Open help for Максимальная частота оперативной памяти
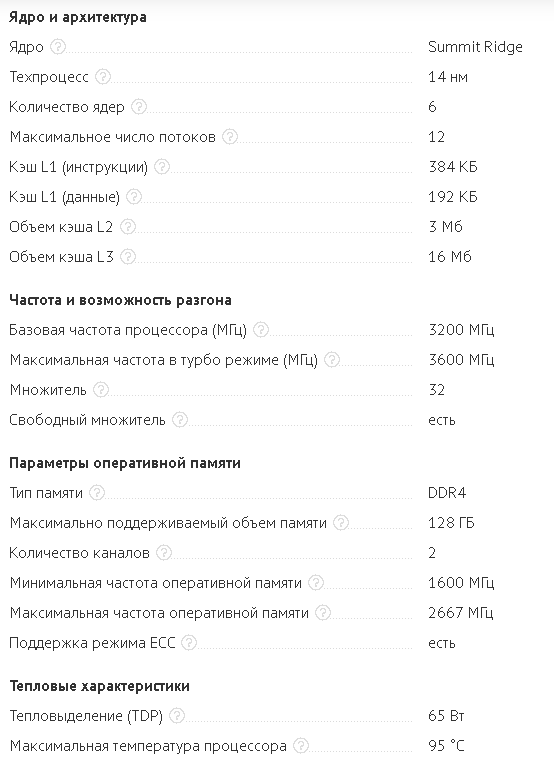Image resolution: width=554 pixels, height=772 pixels. (323, 612)
